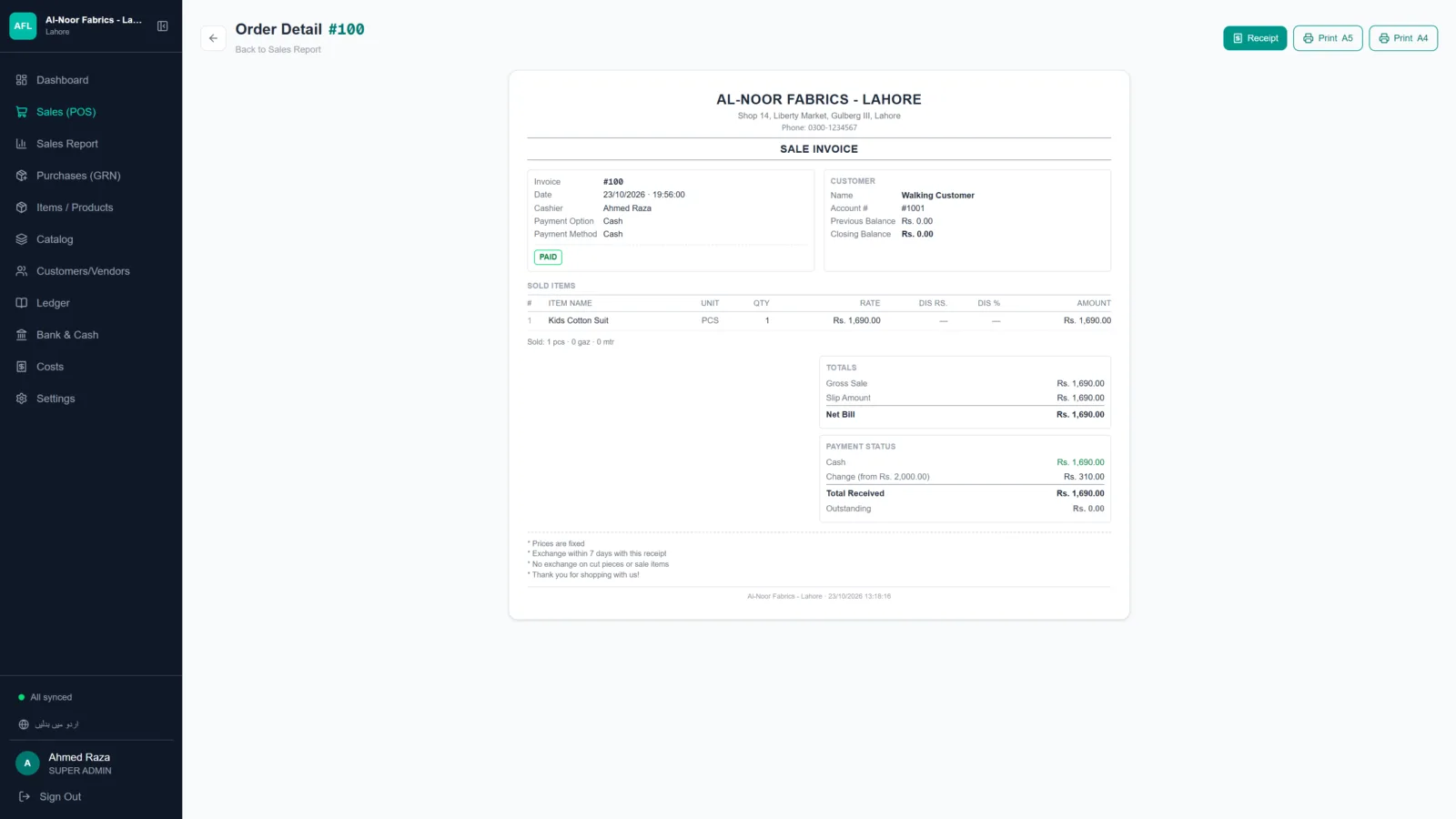Click the Total Received label
The image size is (1456, 819).
pyautogui.click(x=854, y=493)
